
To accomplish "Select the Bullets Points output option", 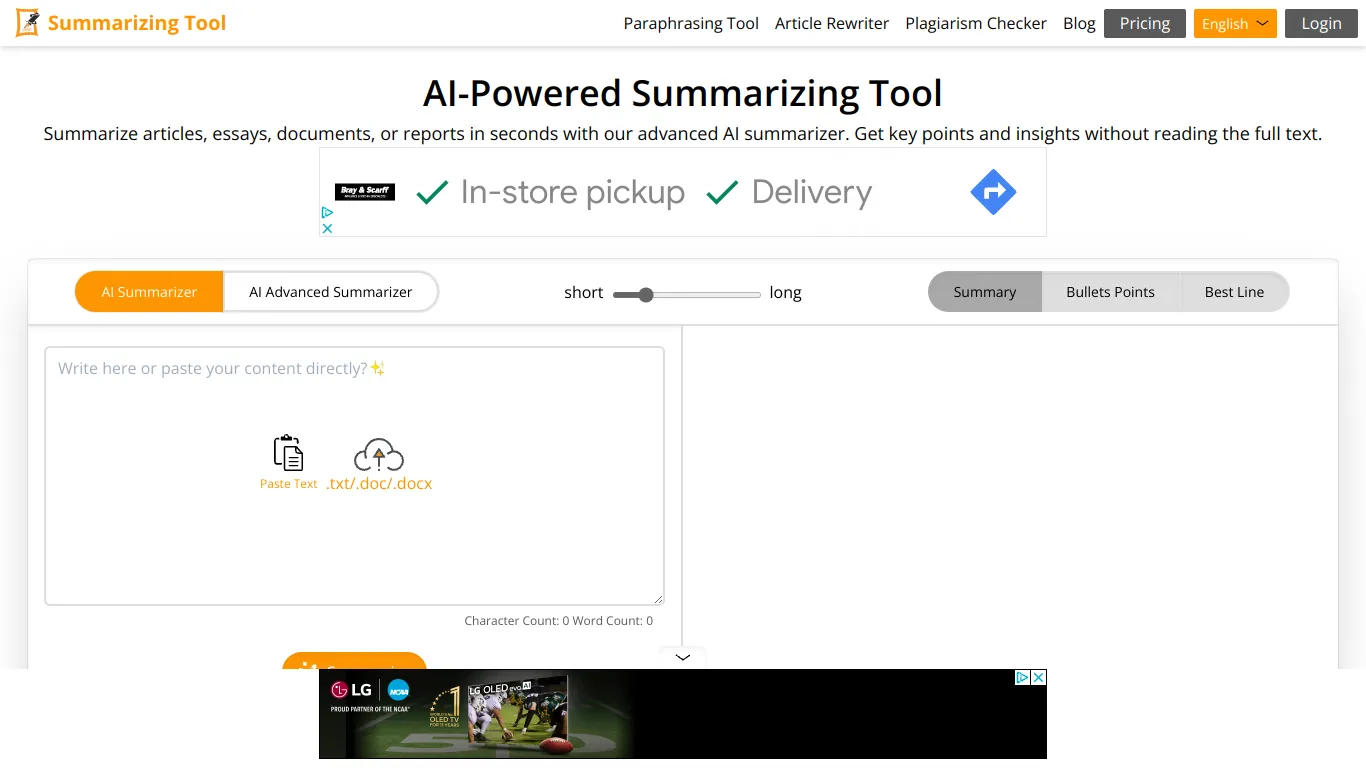I will pyautogui.click(x=1110, y=291).
